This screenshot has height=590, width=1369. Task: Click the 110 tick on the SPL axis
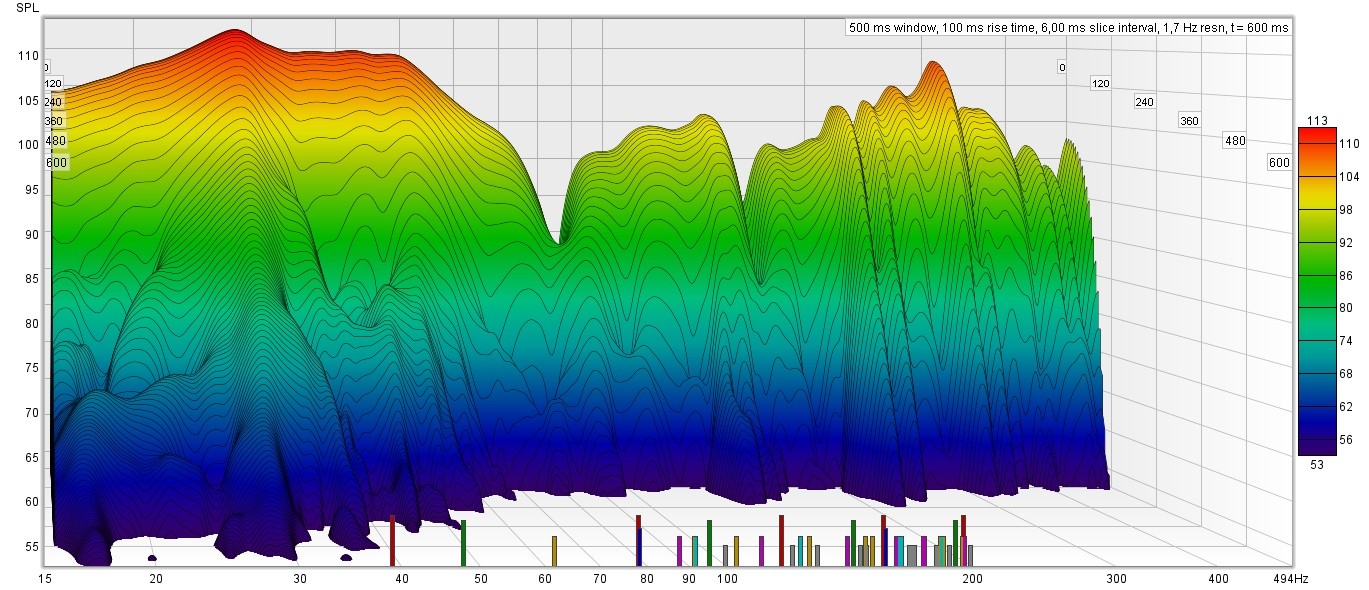(28, 56)
